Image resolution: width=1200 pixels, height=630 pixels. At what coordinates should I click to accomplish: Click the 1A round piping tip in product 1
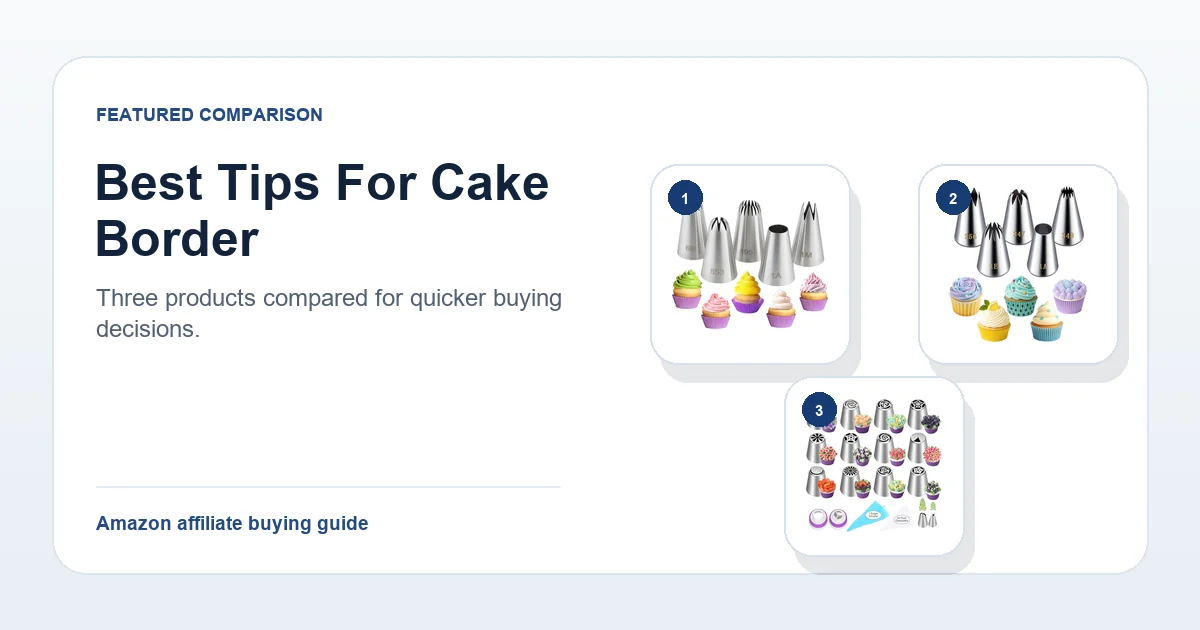click(x=777, y=255)
